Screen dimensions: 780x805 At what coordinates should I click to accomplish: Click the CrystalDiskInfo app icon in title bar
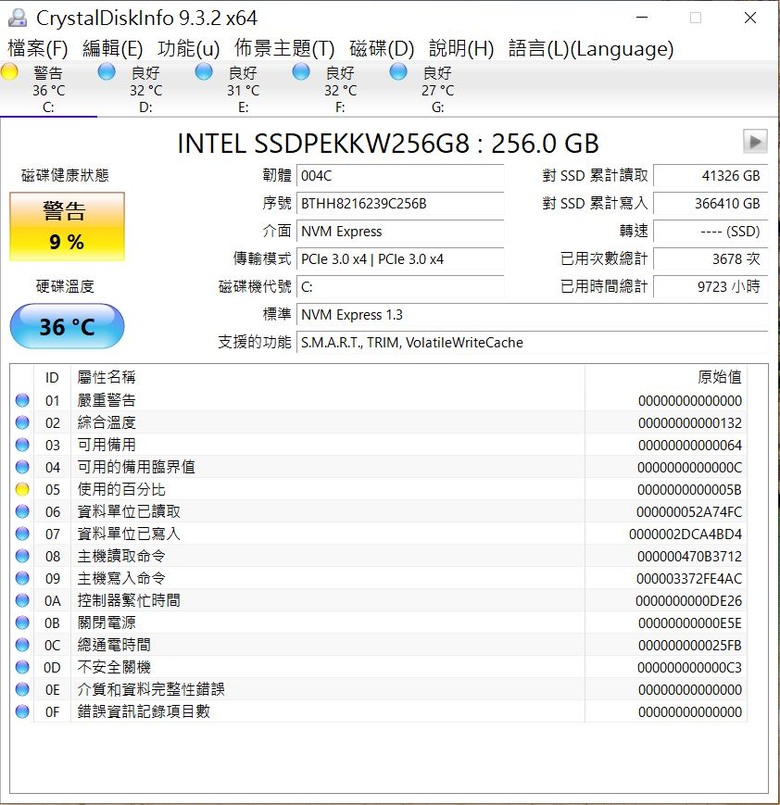tap(17, 18)
